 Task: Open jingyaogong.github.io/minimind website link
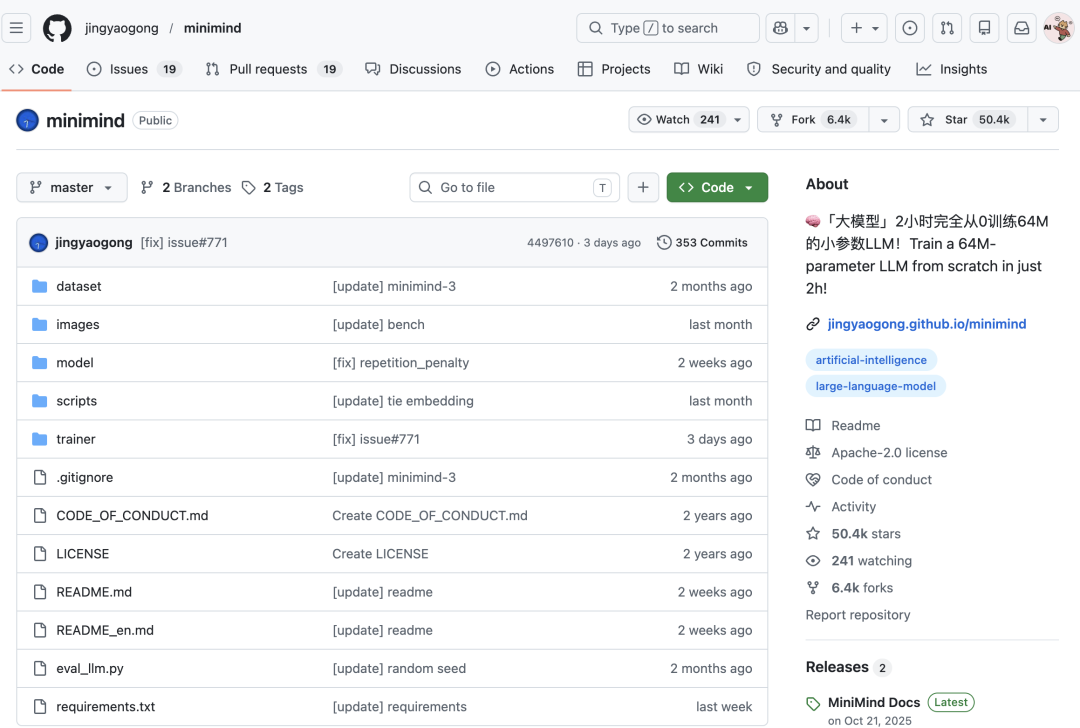[926, 324]
